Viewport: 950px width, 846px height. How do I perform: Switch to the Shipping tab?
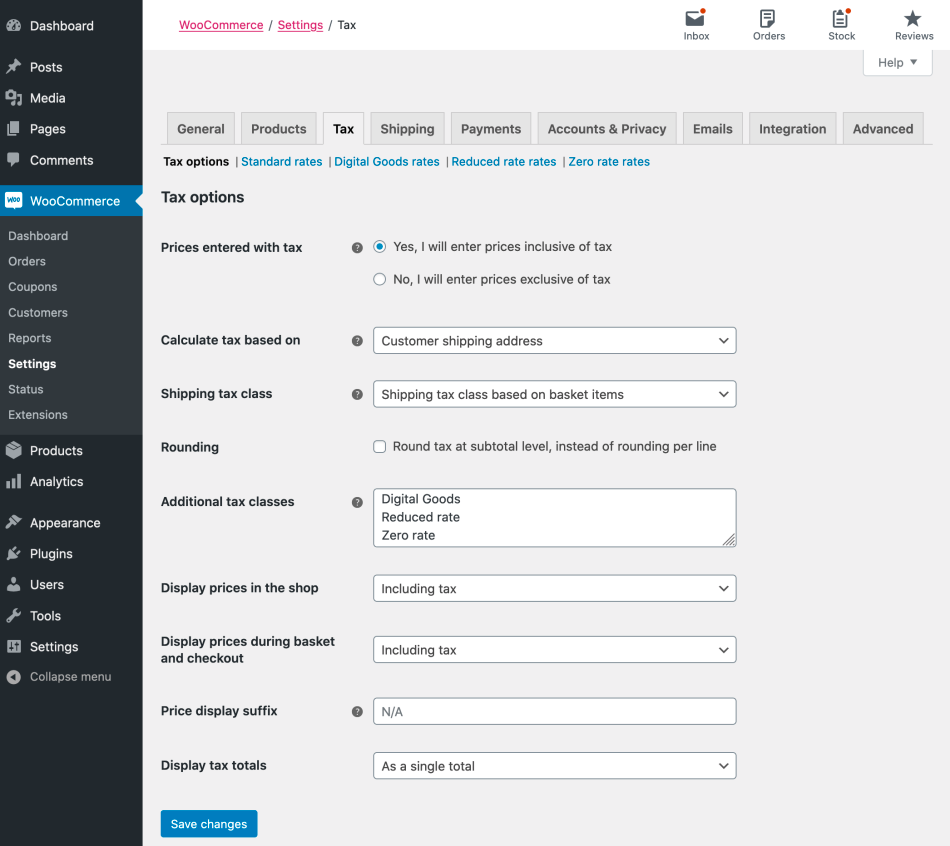tap(407, 128)
